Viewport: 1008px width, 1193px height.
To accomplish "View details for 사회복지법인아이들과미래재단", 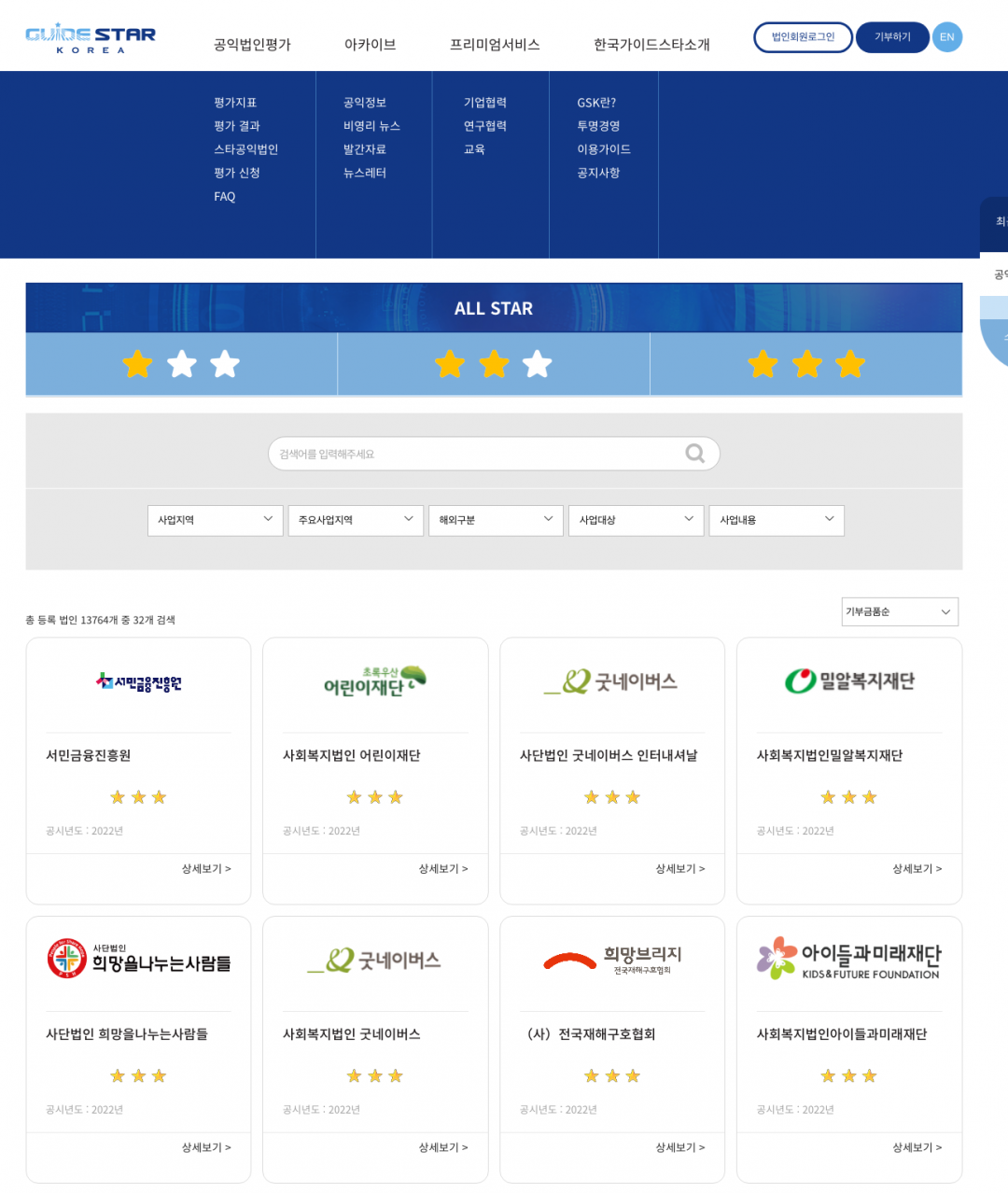I will pyautogui.click(x=917, y=1147).
